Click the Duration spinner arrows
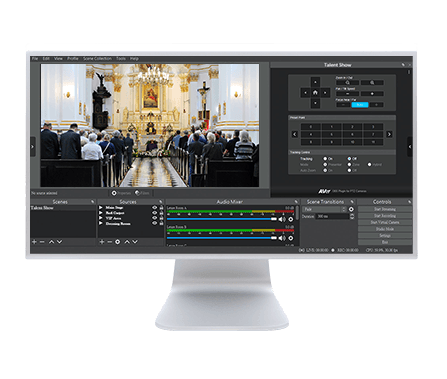 [352, 216]
